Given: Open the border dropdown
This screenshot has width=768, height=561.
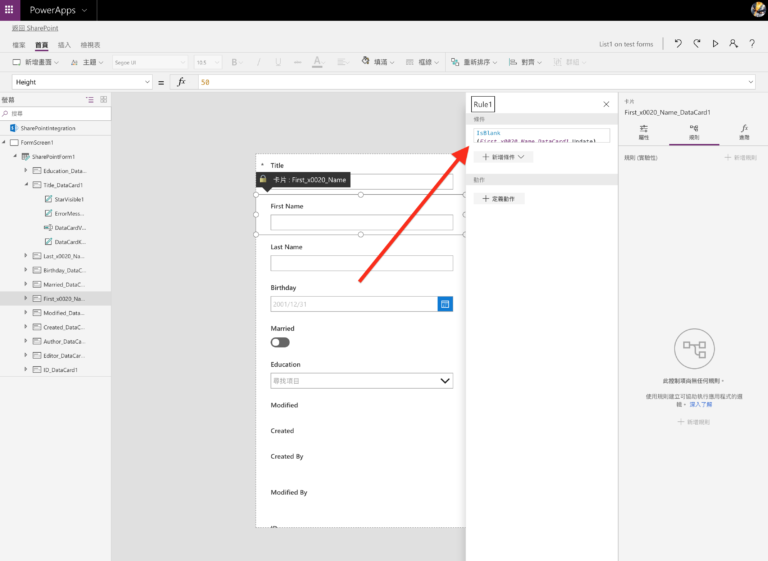Looking at the screenshot, I should 422,62.
